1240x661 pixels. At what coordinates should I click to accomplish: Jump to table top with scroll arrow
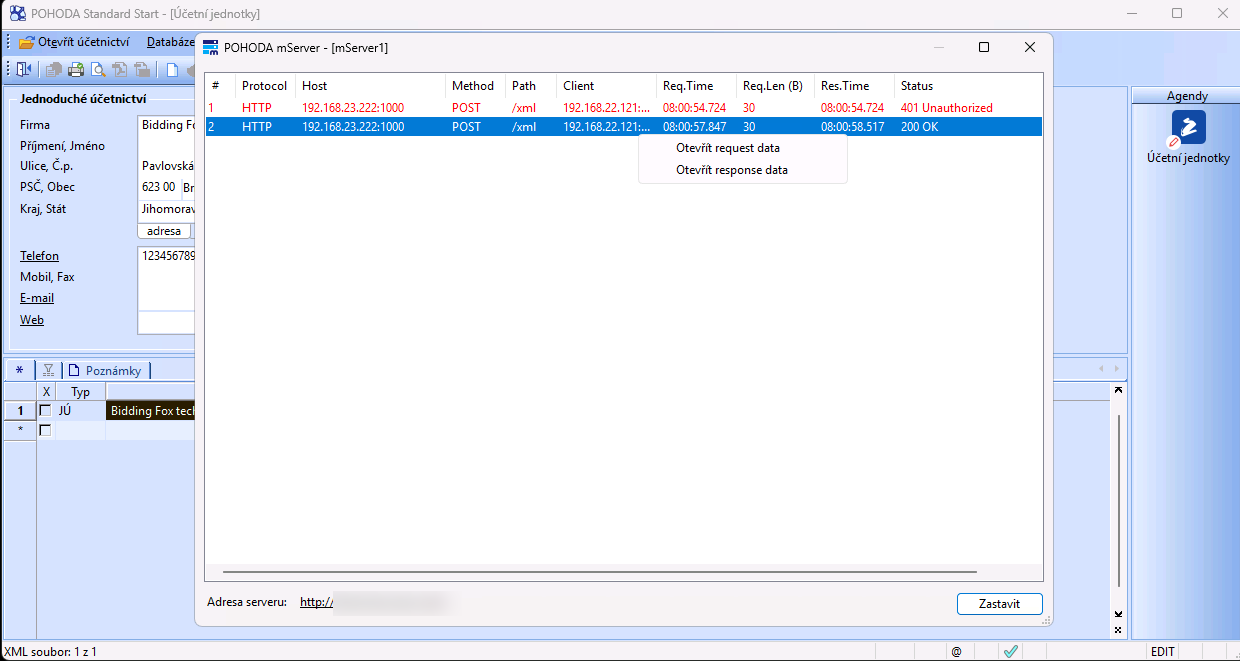(x=1119, y=390)
